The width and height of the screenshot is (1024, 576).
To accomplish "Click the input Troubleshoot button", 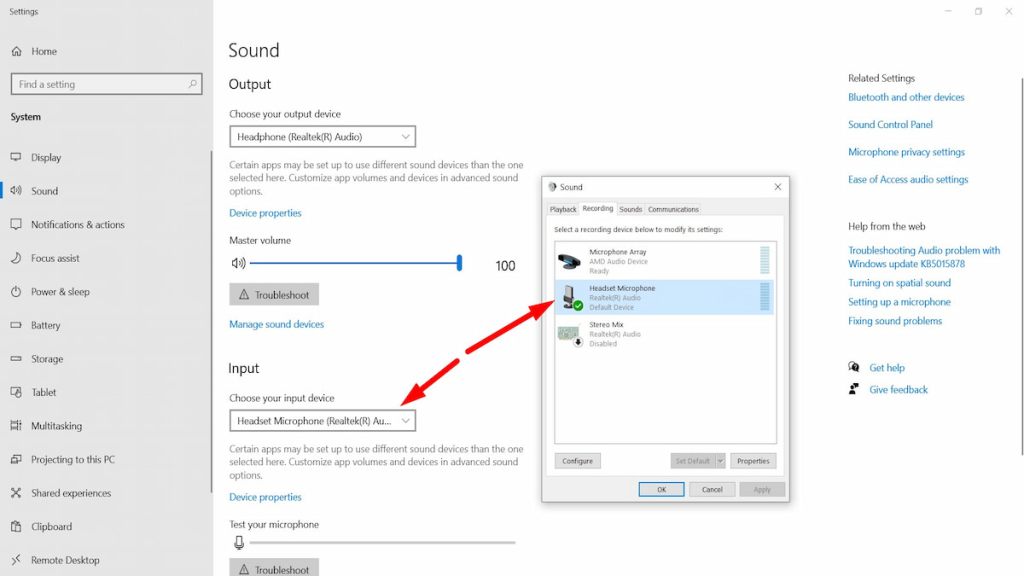I will pos(274,567).
